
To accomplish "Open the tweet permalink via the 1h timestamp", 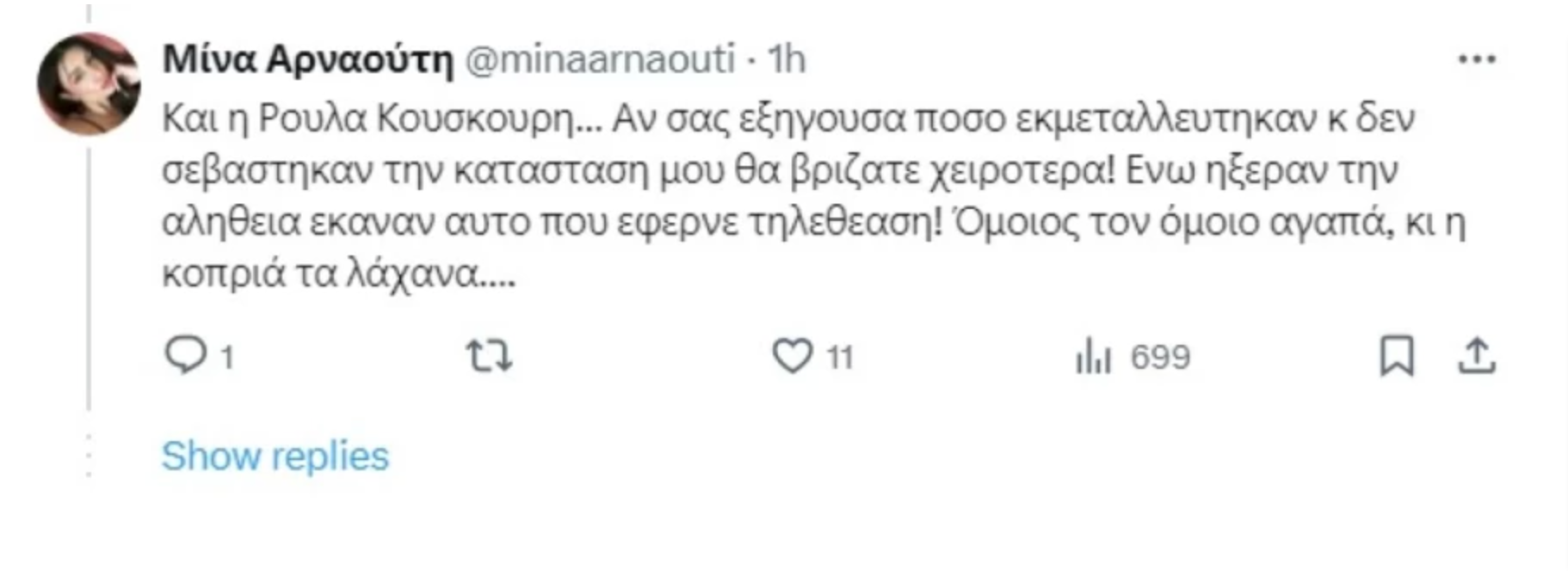I will pyautogui.click(x=786, y=59).
